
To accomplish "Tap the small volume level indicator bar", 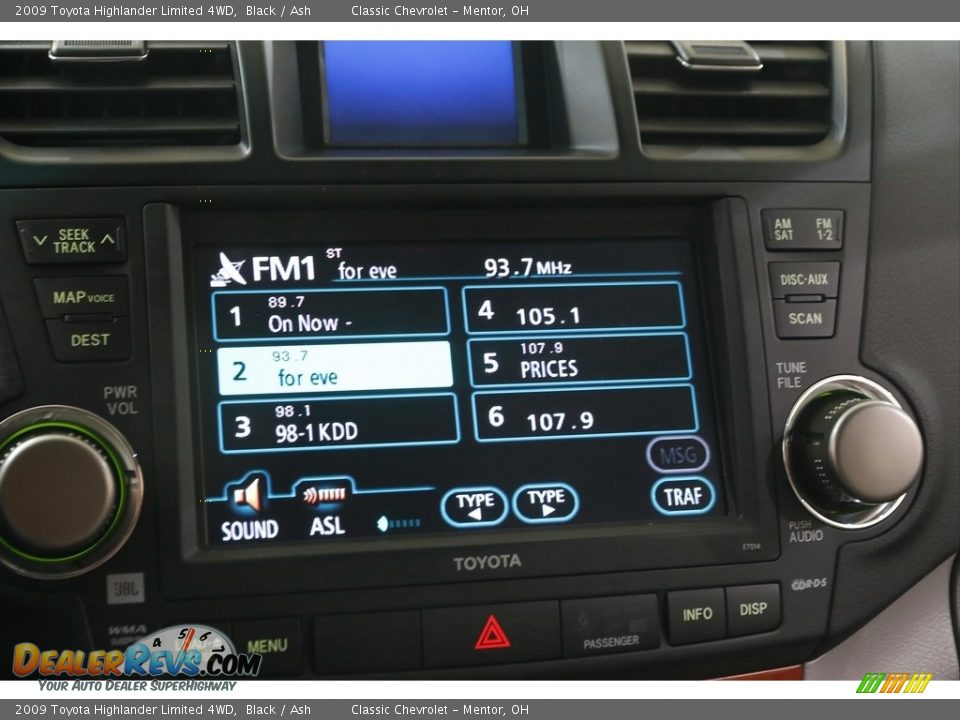I will point(398,523).
